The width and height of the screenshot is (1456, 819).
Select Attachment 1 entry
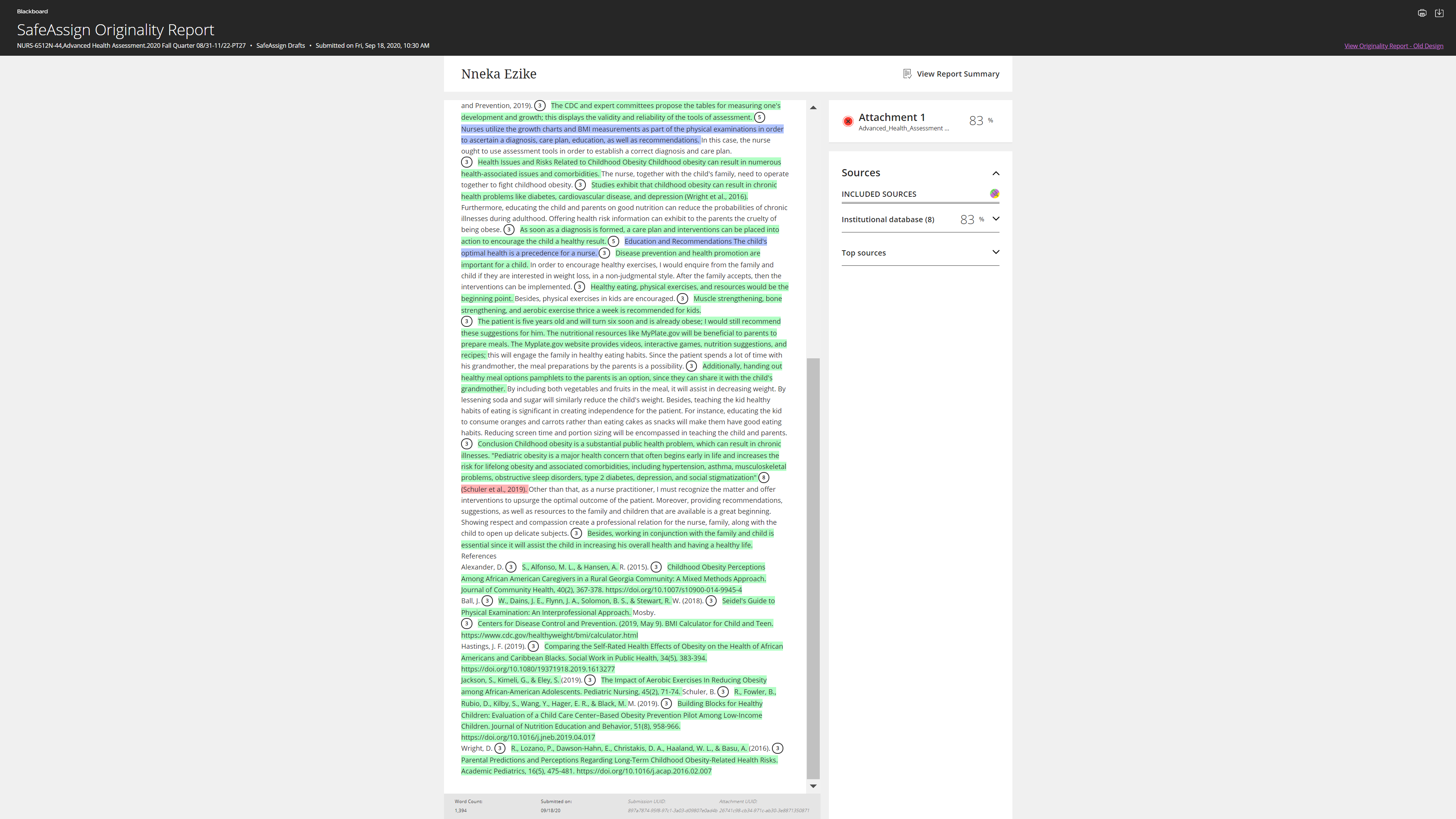[920, 121]
